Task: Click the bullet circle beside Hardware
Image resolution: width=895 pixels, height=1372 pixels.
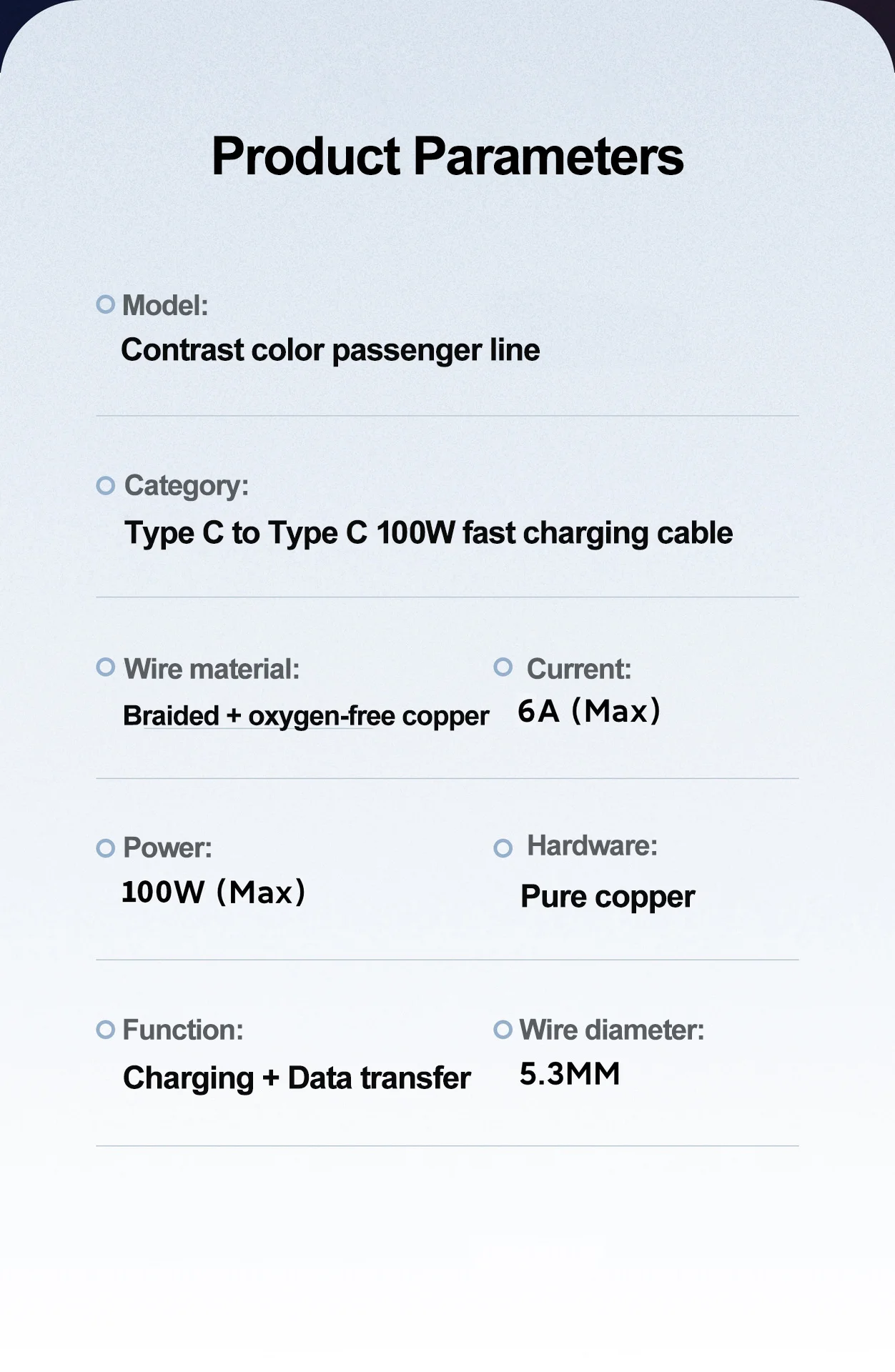Action: [503, 848]
